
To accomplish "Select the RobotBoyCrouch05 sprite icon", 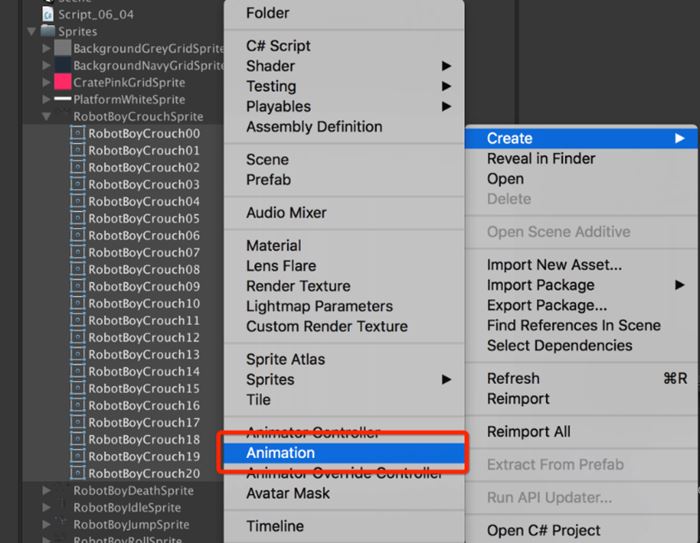I will (78, 218).
